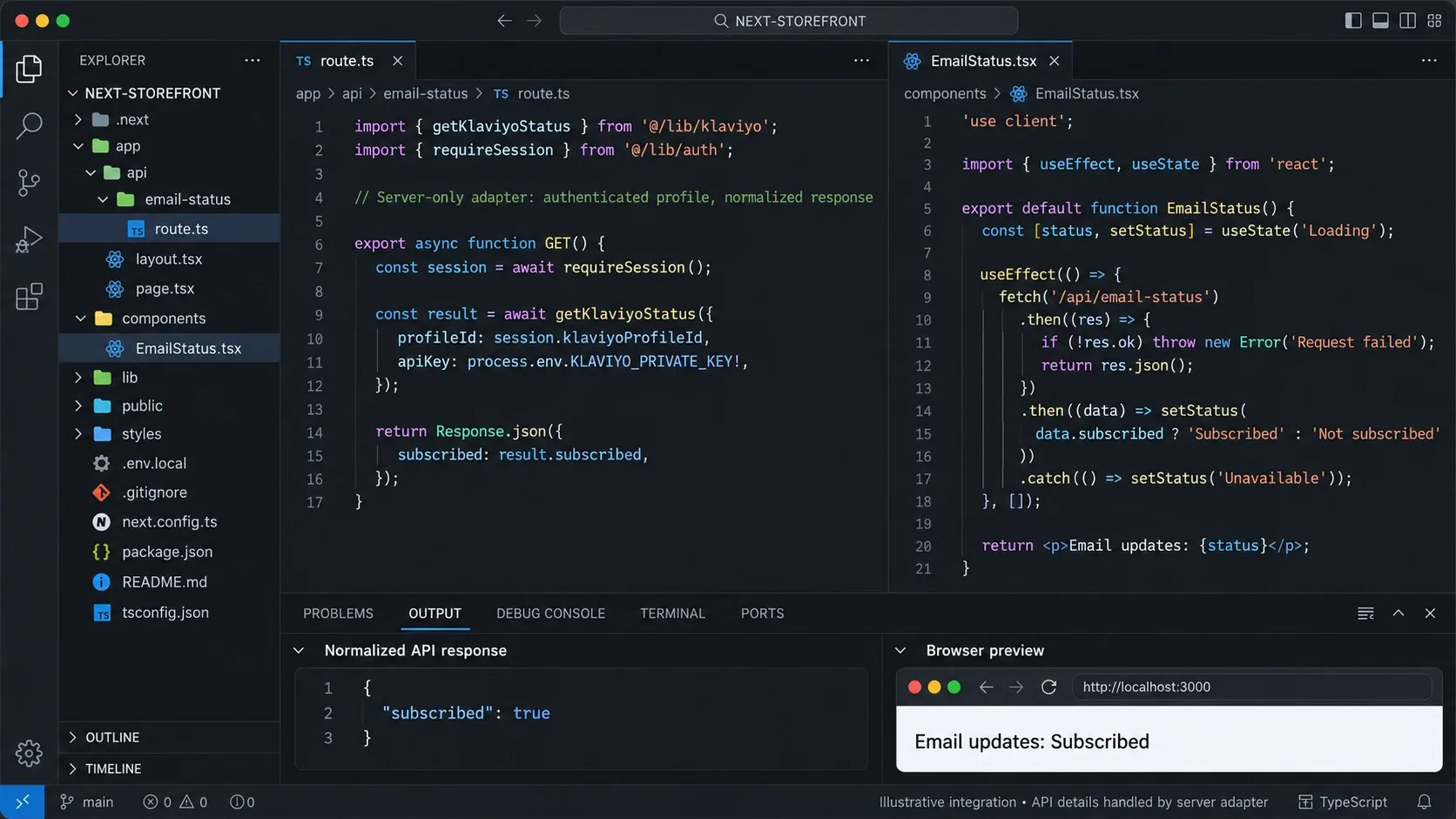Open the Source Control view icon
Screen dimensions: 1456x819
tap(29, 183)
